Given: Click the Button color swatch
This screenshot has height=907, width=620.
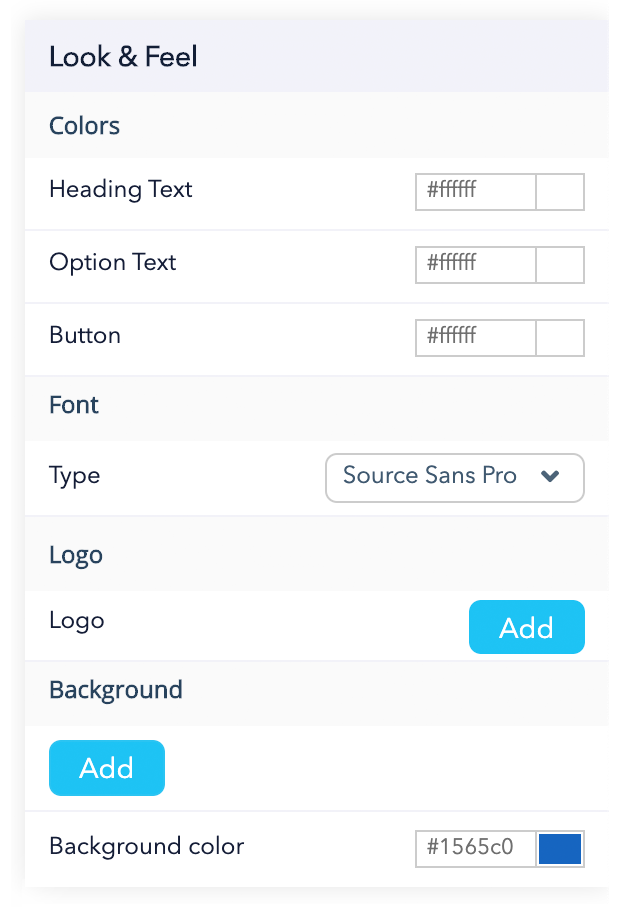Looking at the screenshot, I should coord(560,338).
